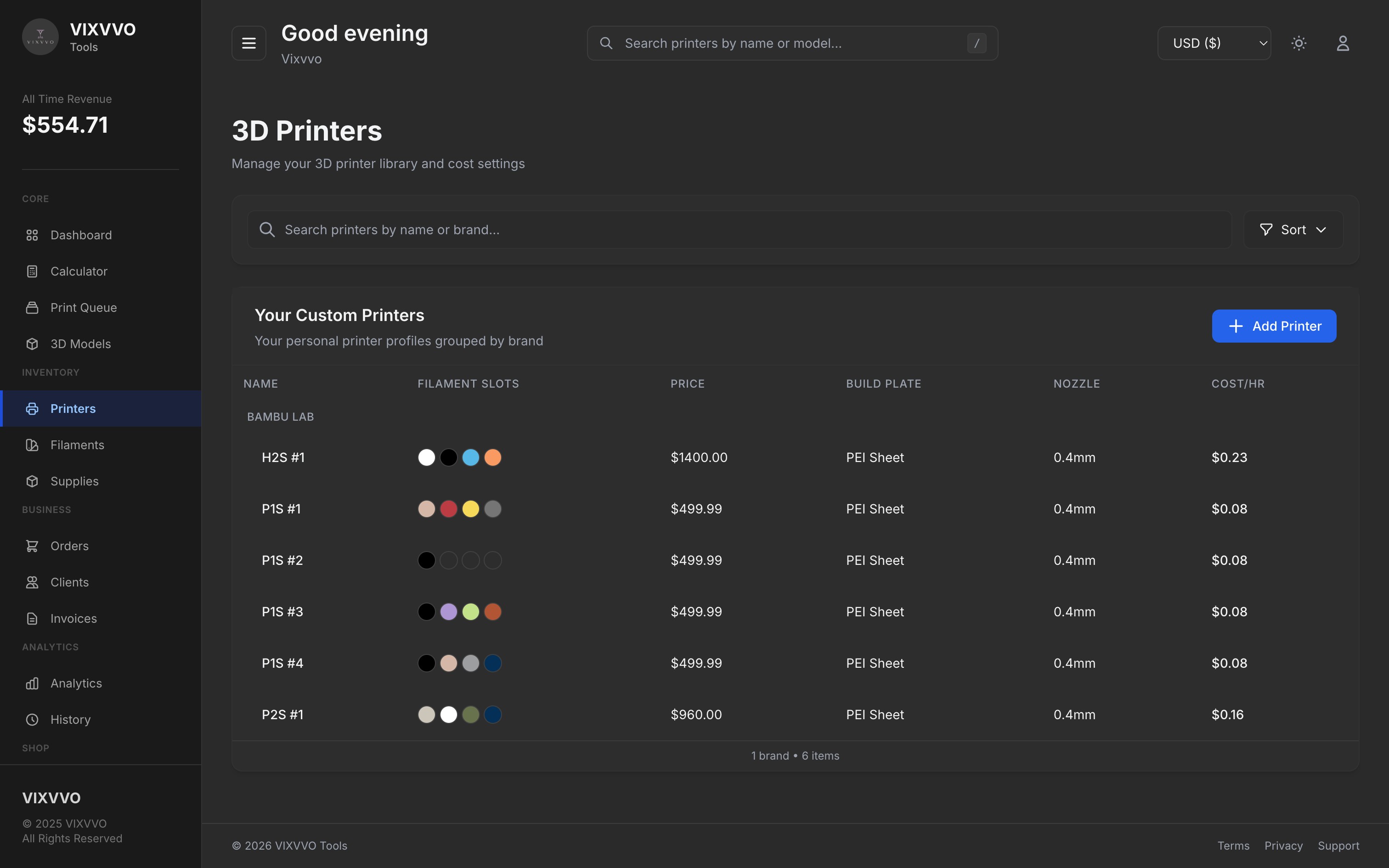Open 3D Models in the sidebar
This screenshot has width=1389, height=868.
tap(80, 344)
